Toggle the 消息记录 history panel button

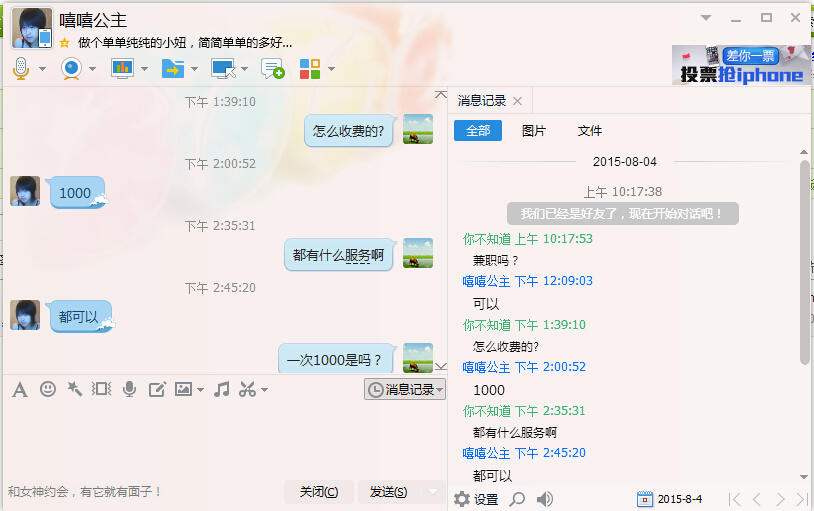404,389
